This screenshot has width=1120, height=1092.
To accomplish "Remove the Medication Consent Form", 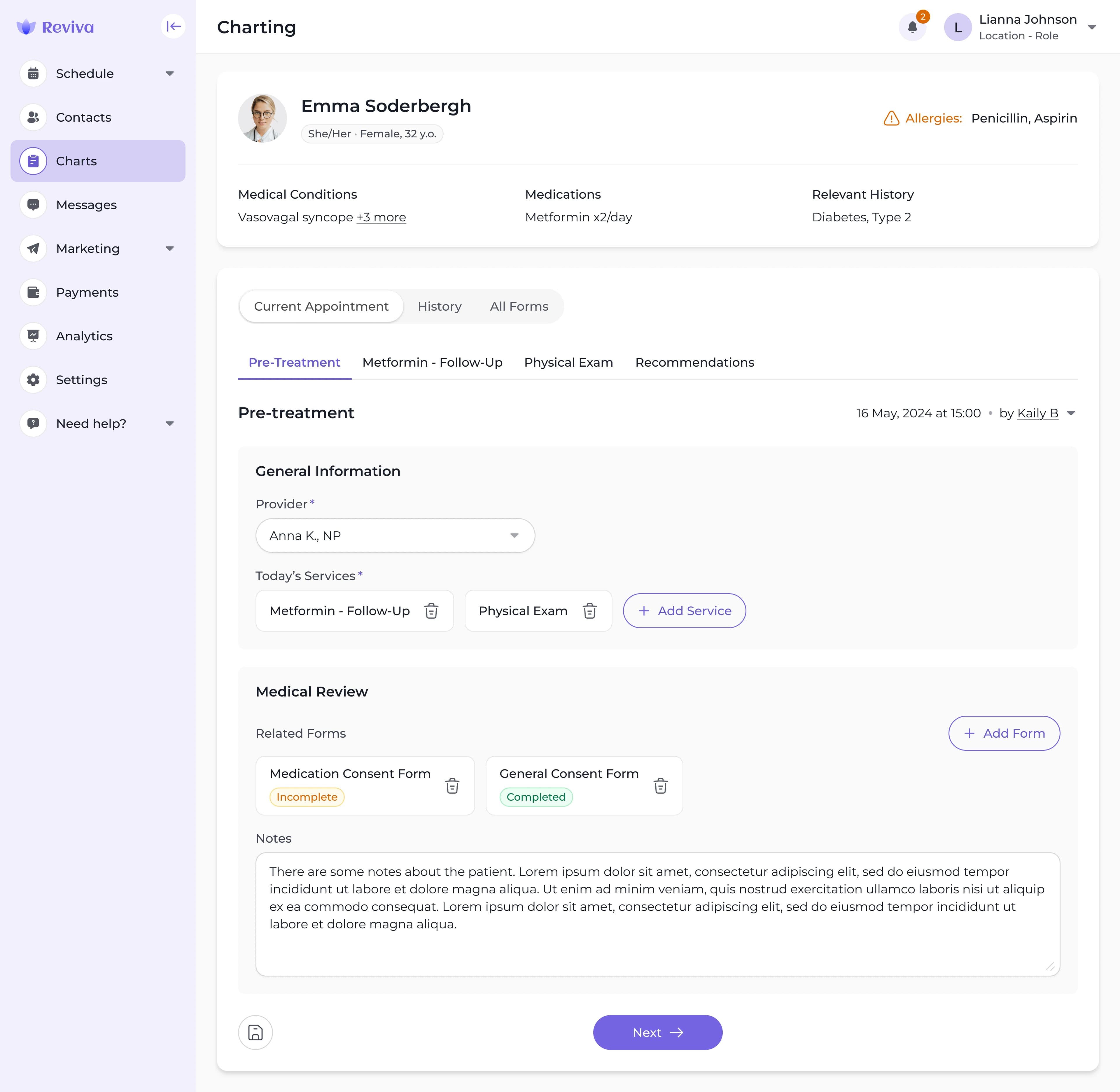I will click(x=452, y=786).
